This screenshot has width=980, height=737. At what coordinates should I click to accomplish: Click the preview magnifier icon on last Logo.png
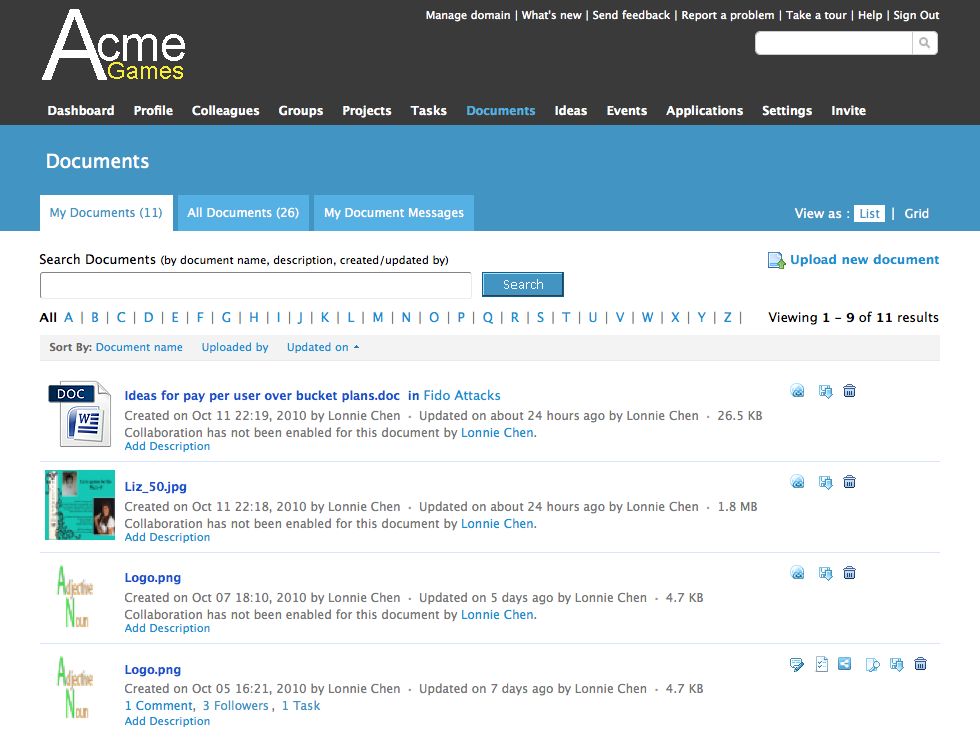click(872, 664)
